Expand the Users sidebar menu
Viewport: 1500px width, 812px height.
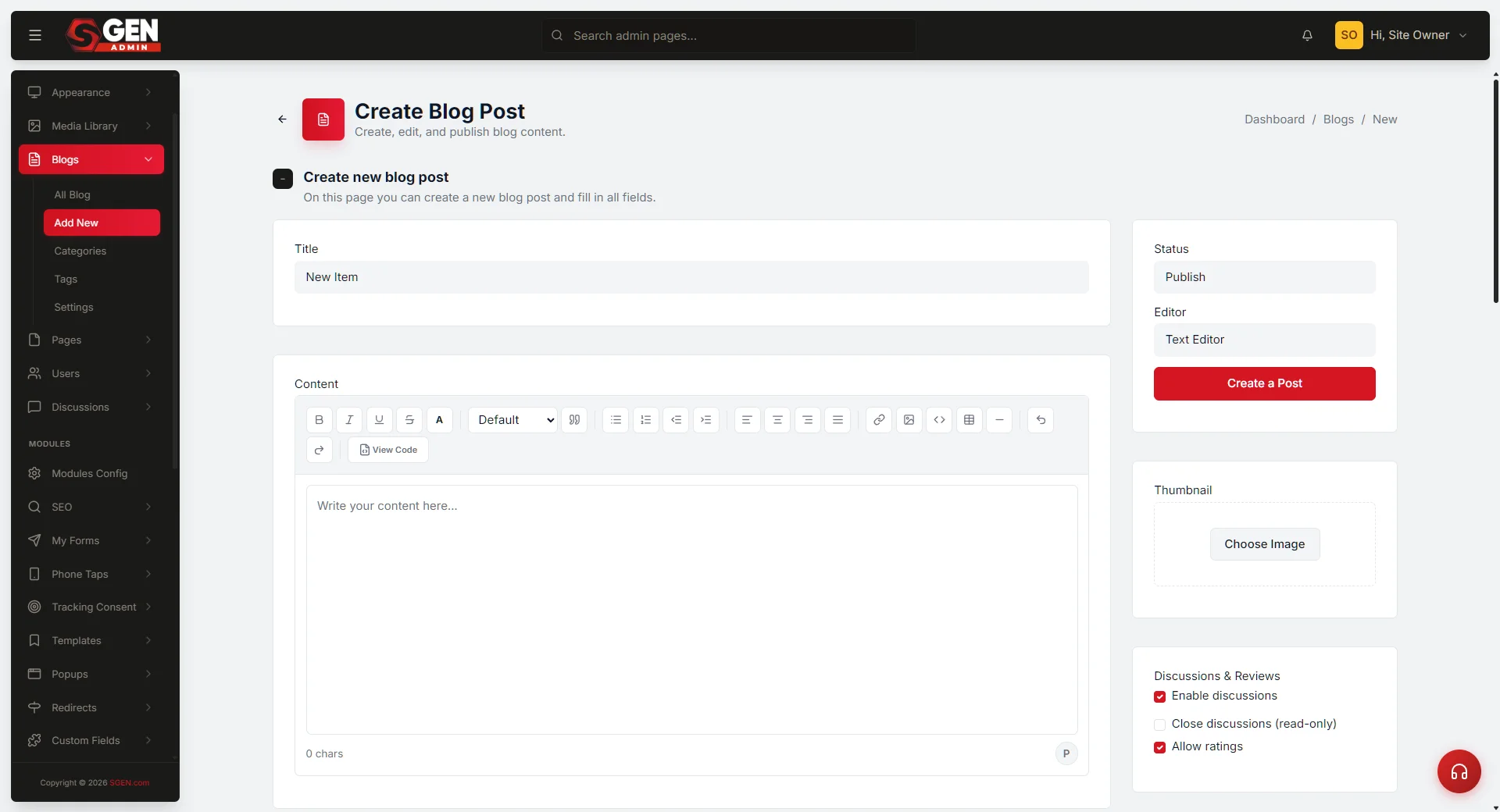click(x=91, y=373)
